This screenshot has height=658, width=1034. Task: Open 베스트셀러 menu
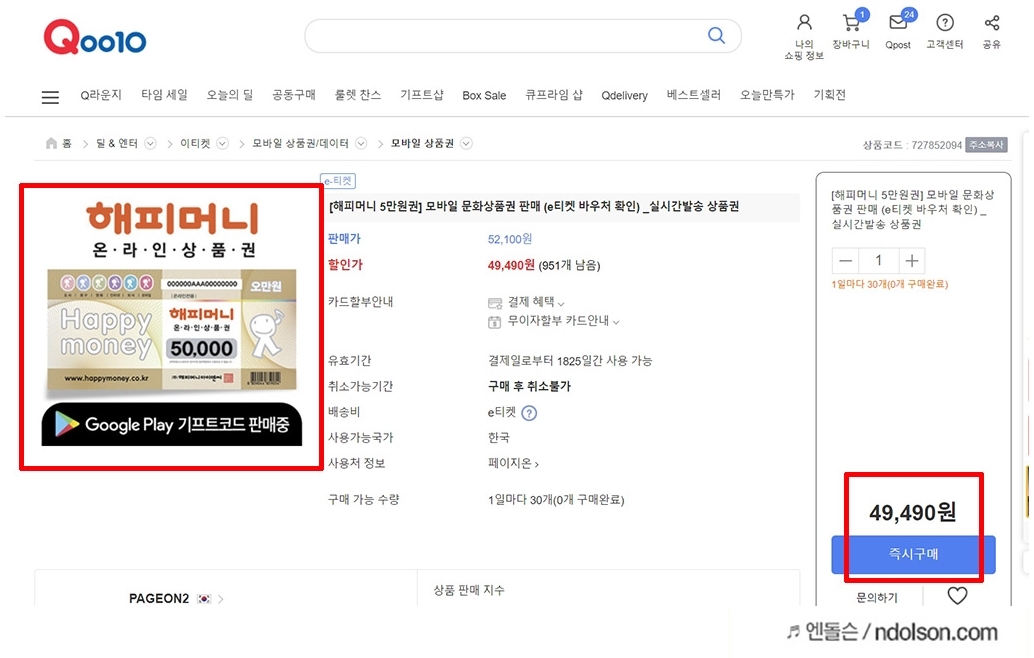[694, 95]
